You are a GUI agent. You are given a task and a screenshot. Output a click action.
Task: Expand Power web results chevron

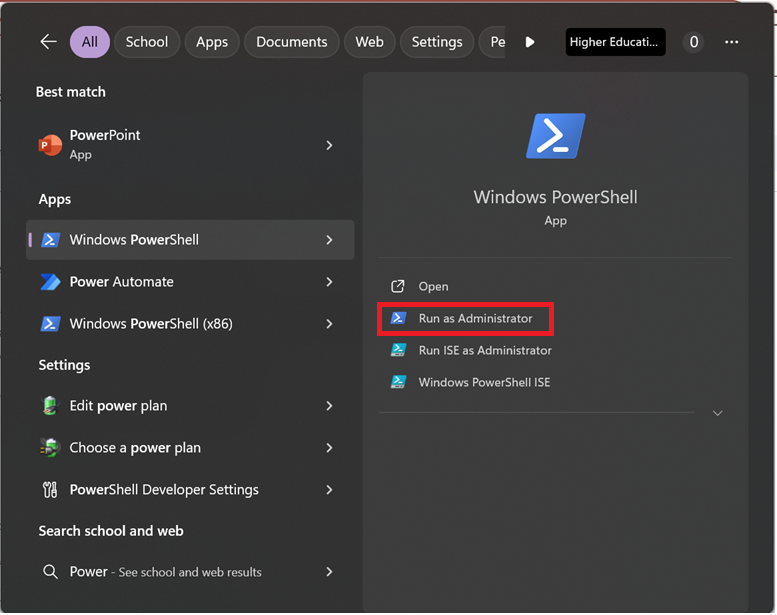(x=330, y=572)
